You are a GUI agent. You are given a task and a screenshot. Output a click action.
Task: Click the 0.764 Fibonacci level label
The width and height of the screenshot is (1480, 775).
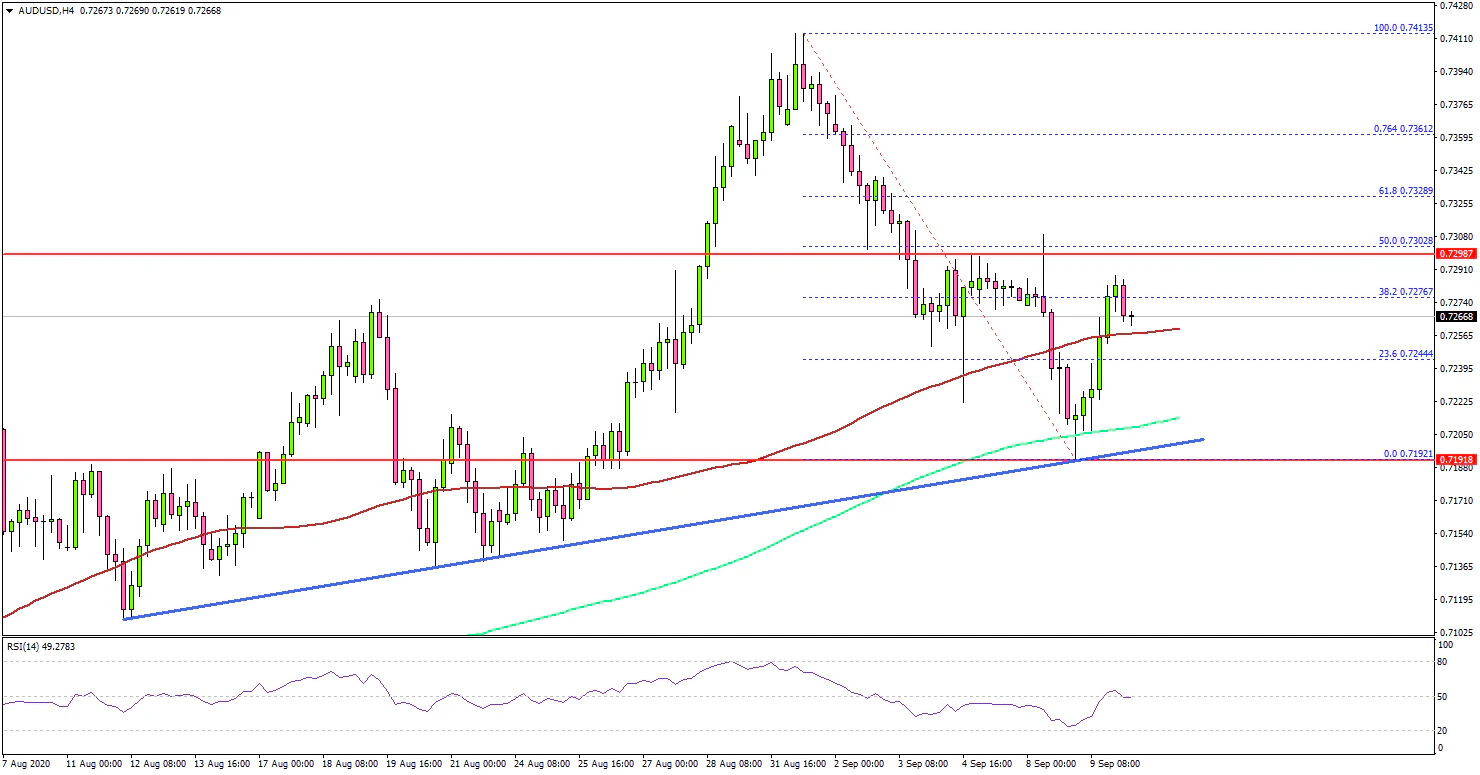(x=1403, y=129)
